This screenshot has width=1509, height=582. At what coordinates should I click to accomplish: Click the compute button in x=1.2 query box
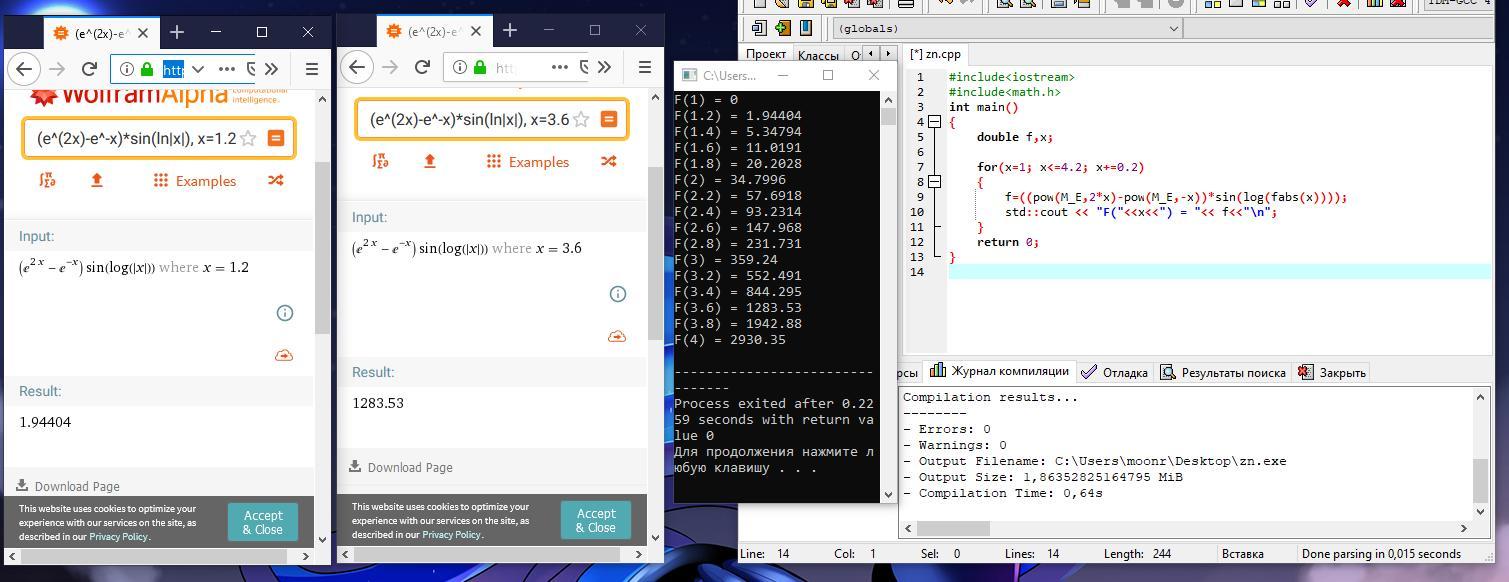click(x=276, y=138)
